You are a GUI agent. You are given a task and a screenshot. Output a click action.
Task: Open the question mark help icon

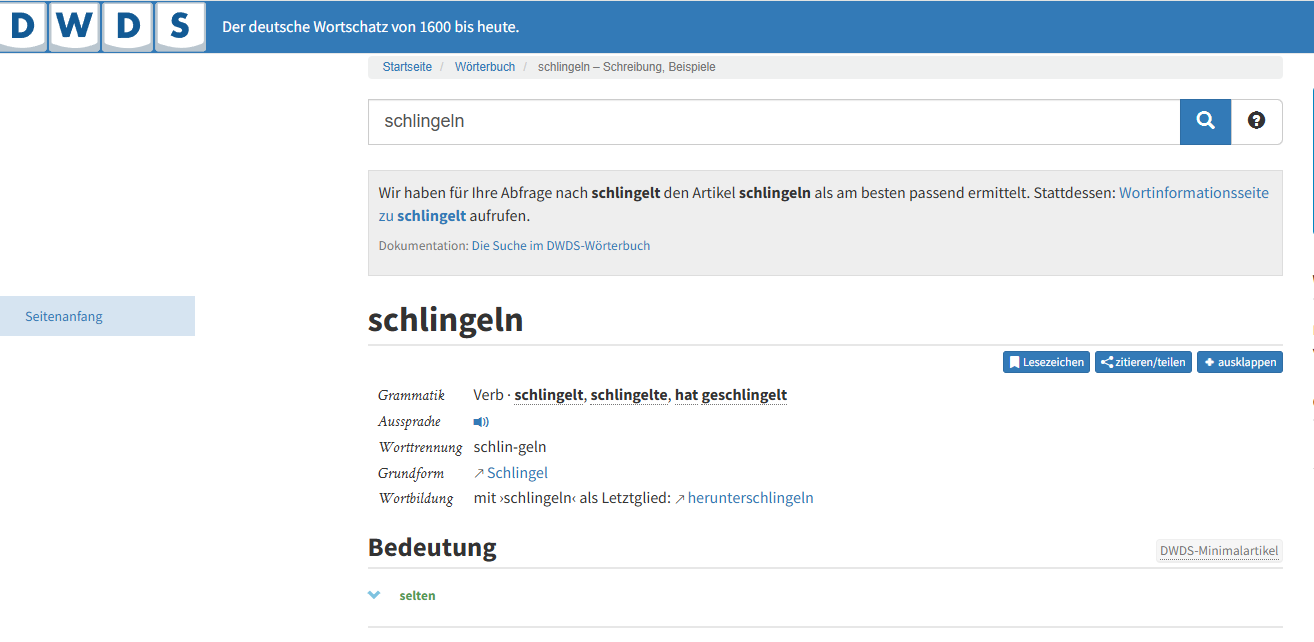pyautogui.click(x=1256, y=121)
